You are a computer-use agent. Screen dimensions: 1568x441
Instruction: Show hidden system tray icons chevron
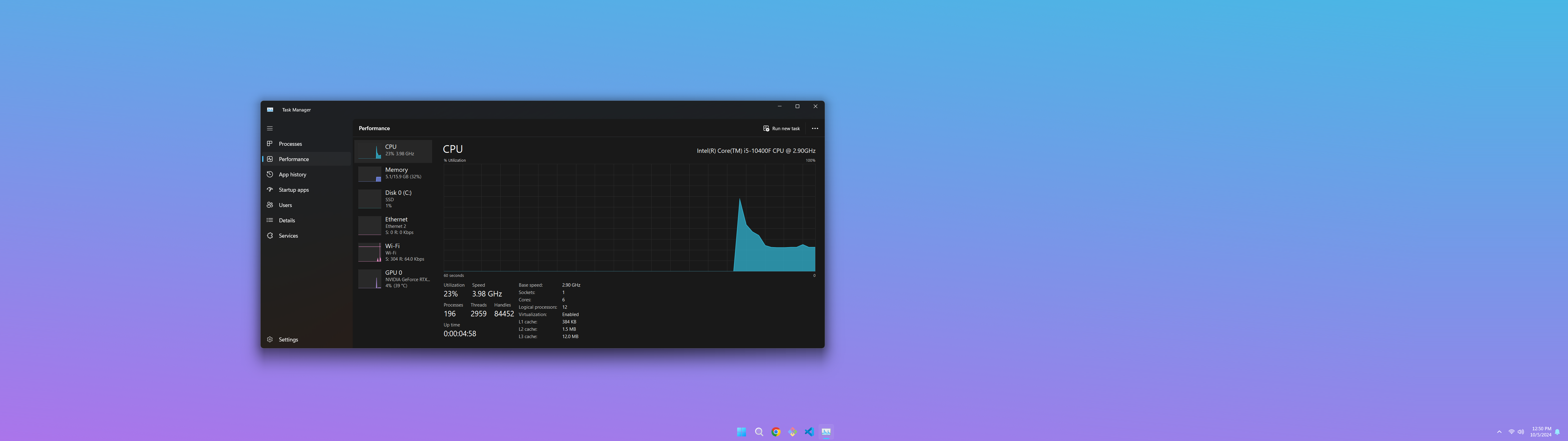(x=1499, y=432)
